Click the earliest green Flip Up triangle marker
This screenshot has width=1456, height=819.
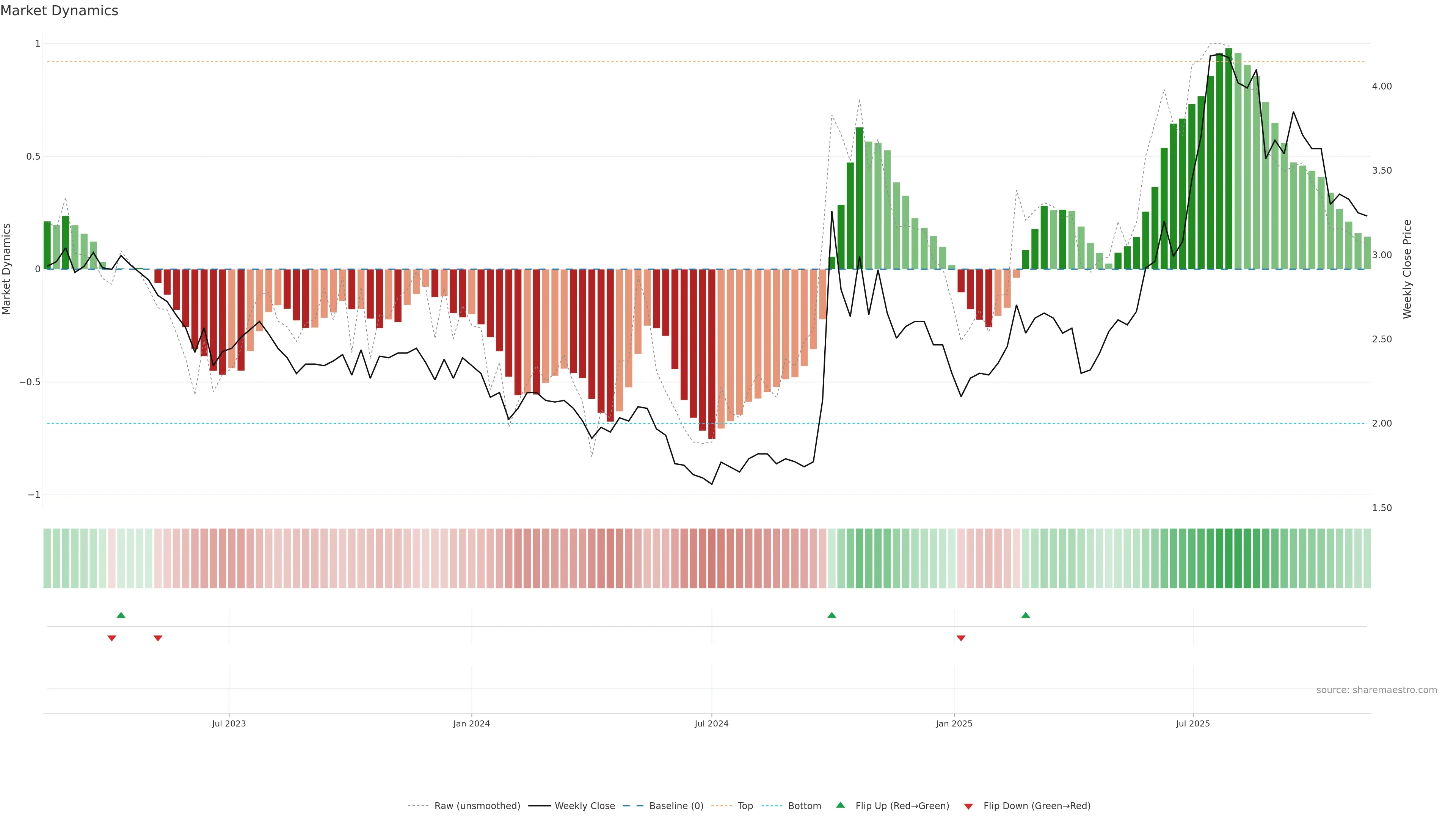coord(121,615)
